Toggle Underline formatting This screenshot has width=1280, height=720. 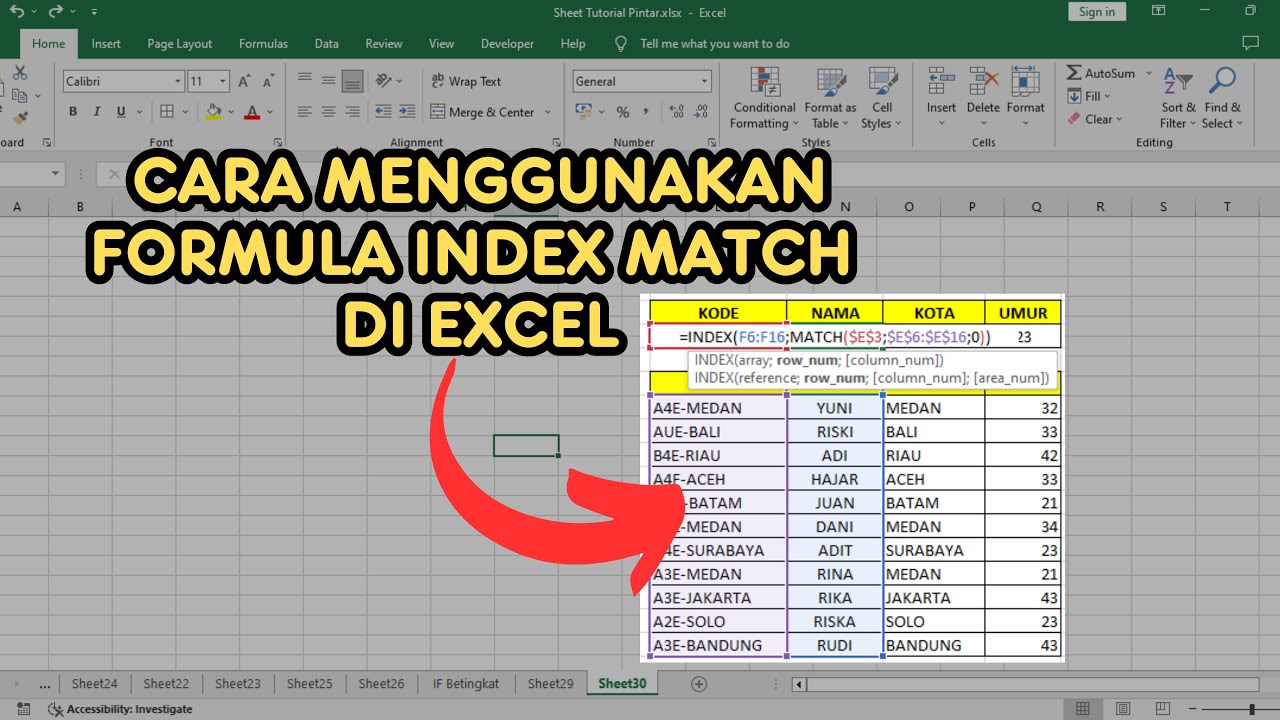pos(120,112)
